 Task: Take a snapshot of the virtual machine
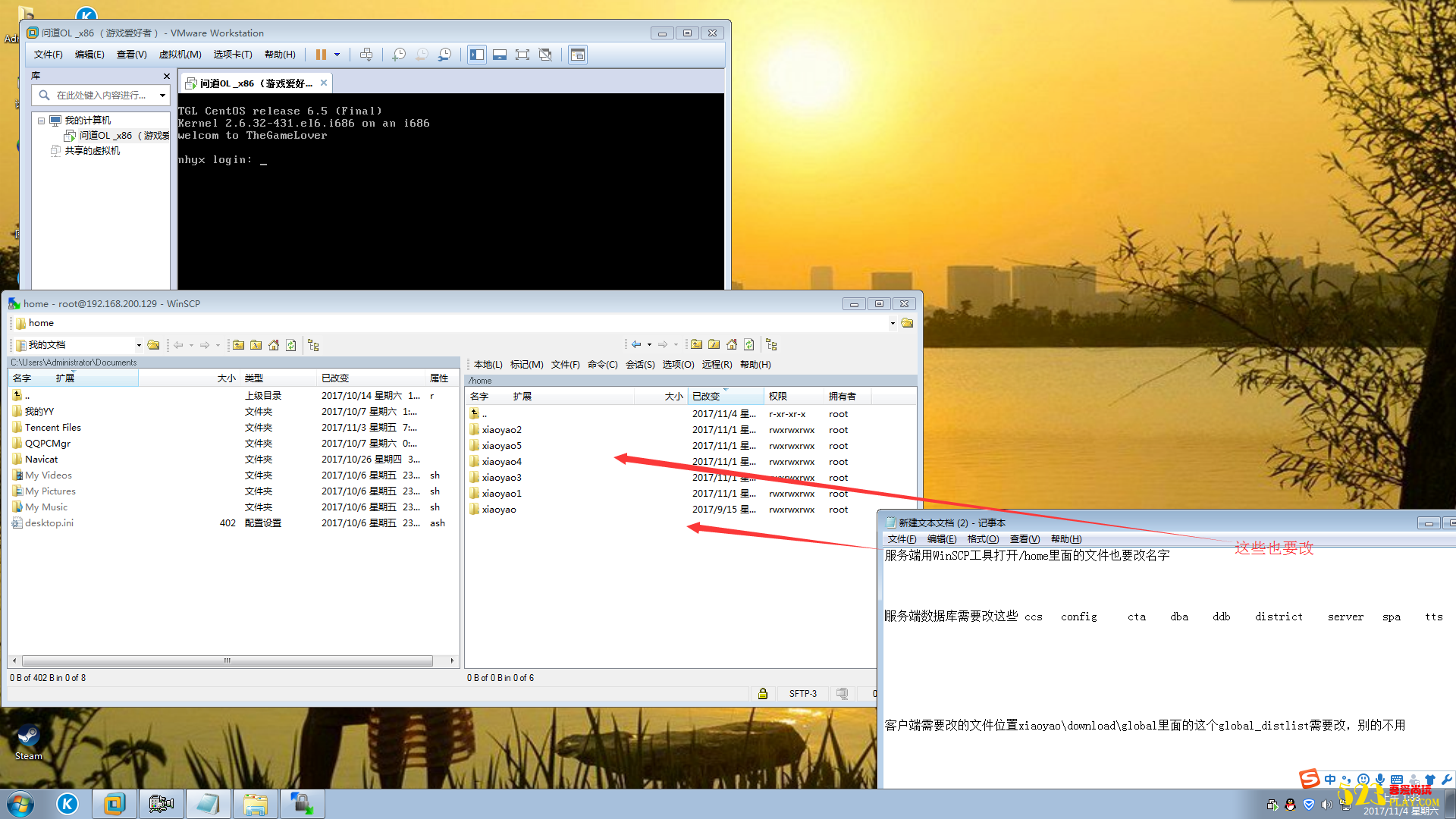click(399, 55)
